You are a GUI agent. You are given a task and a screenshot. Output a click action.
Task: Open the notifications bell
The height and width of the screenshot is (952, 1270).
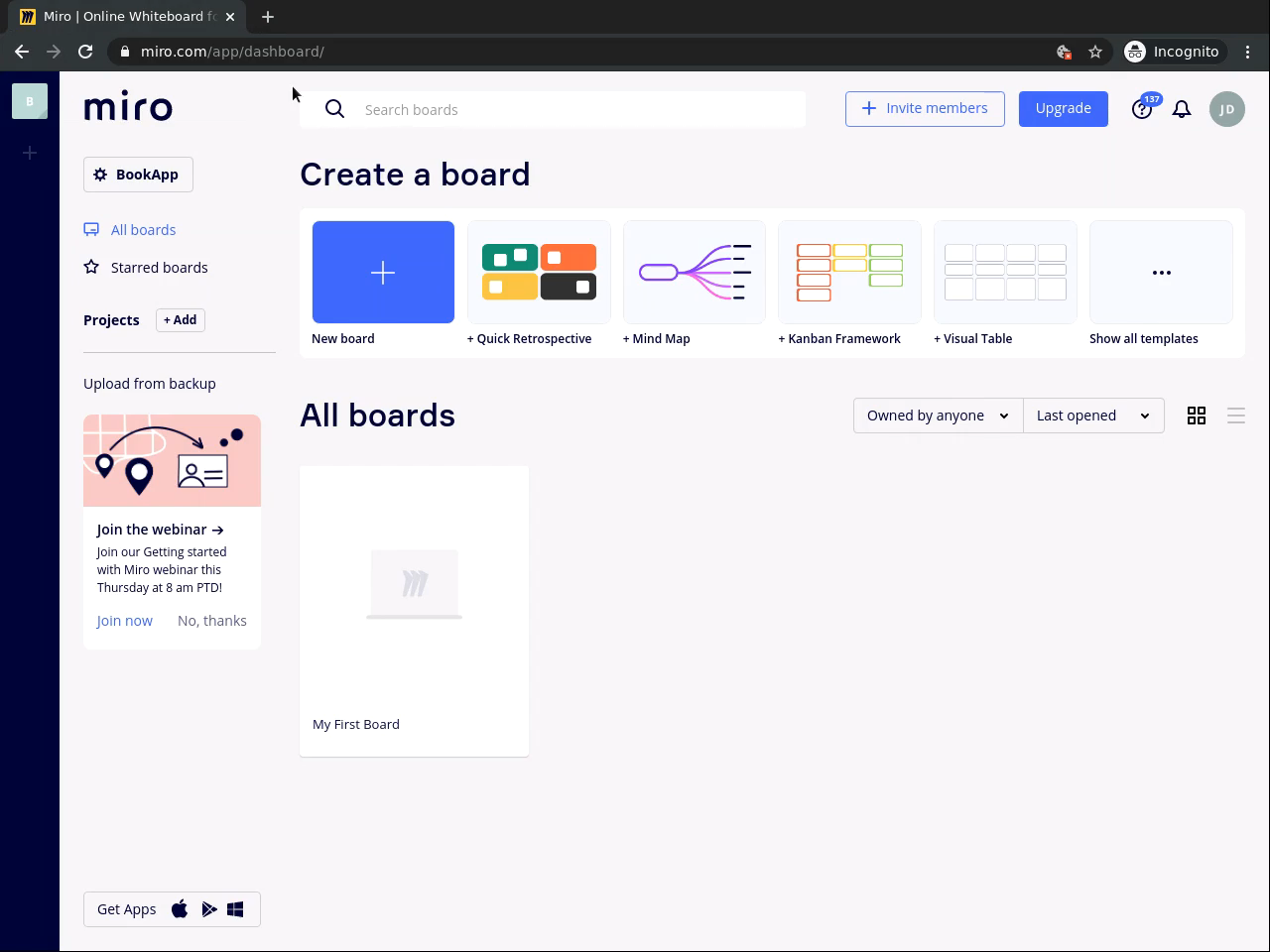(1182, 109)
